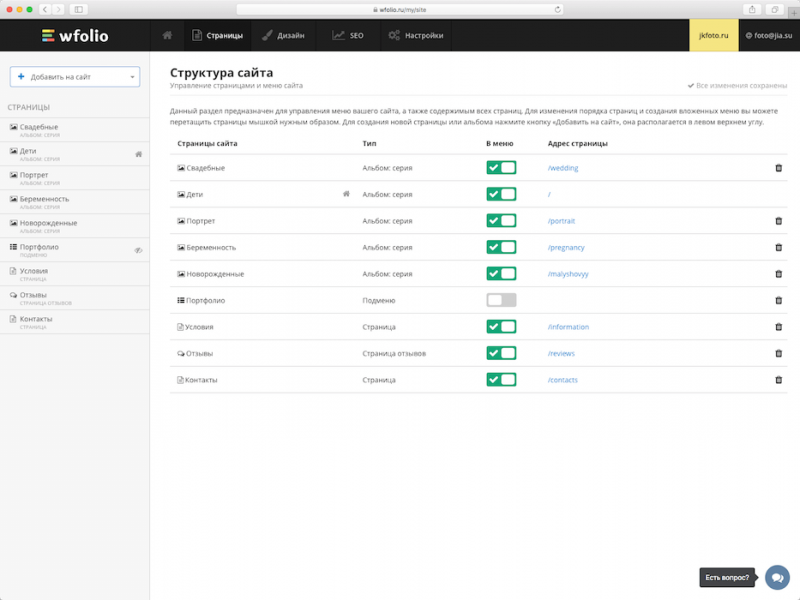Open the chat bubble support icon
Viewport: 800px width, 600px height.
pyautogui.click(x=776, y=577)
